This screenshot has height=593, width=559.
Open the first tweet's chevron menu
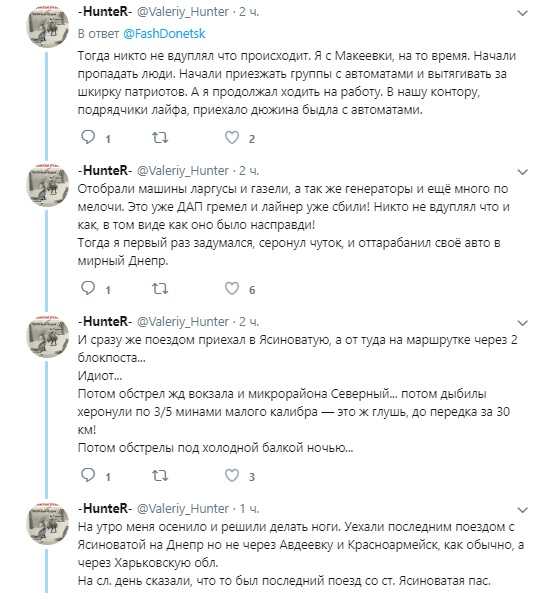click(x=522, y=13)
